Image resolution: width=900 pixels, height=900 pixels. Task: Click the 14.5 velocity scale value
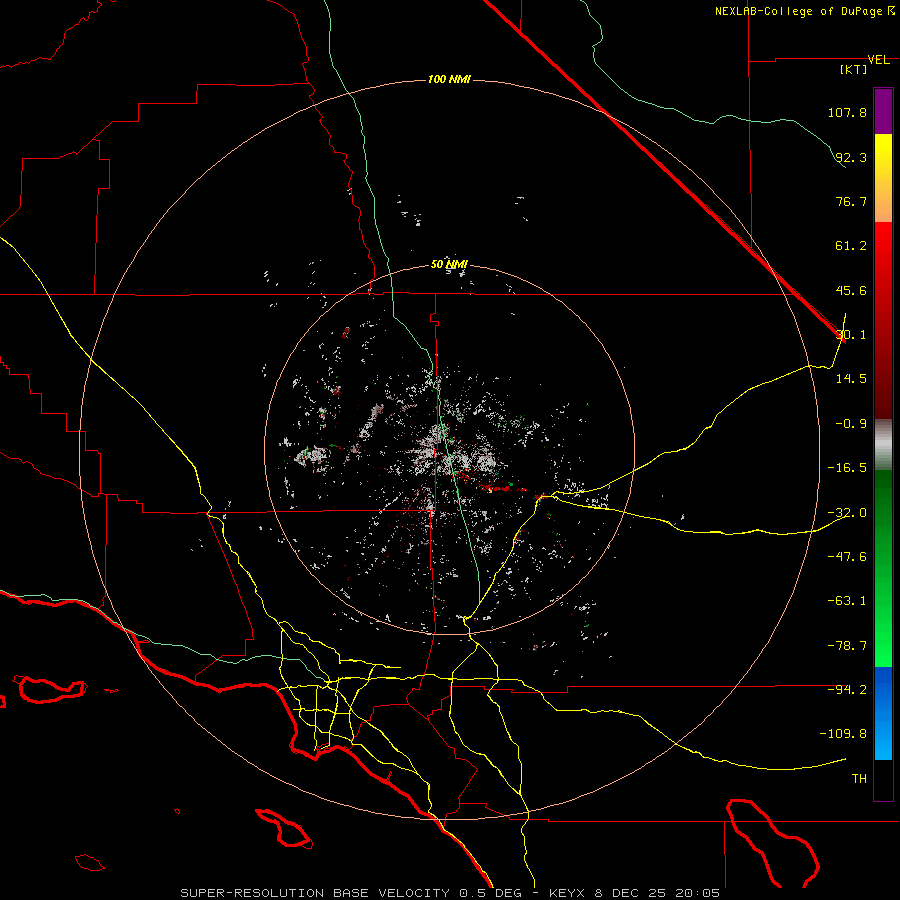(x=851, y=378)
